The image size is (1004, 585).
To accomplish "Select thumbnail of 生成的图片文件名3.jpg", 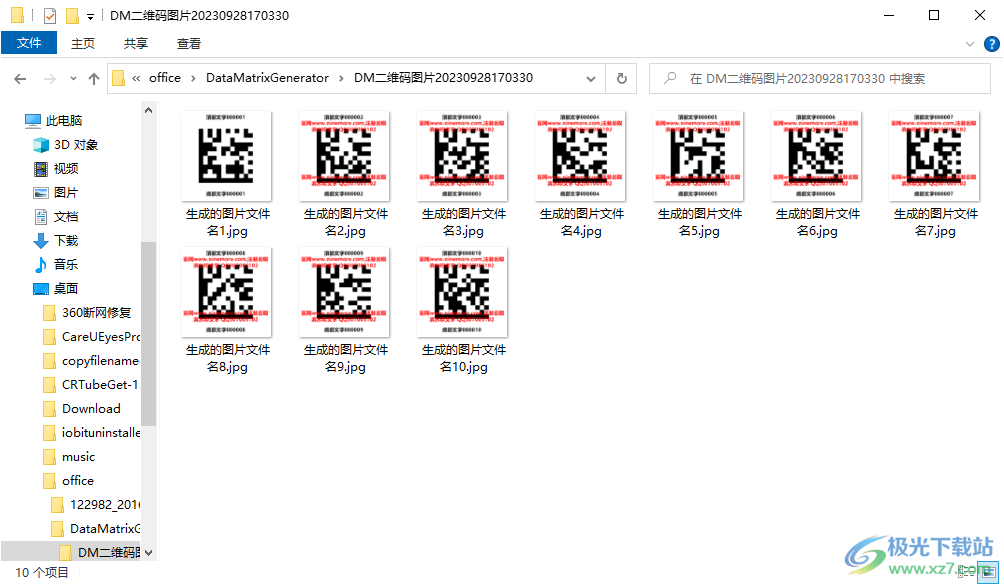I will 462,156.
